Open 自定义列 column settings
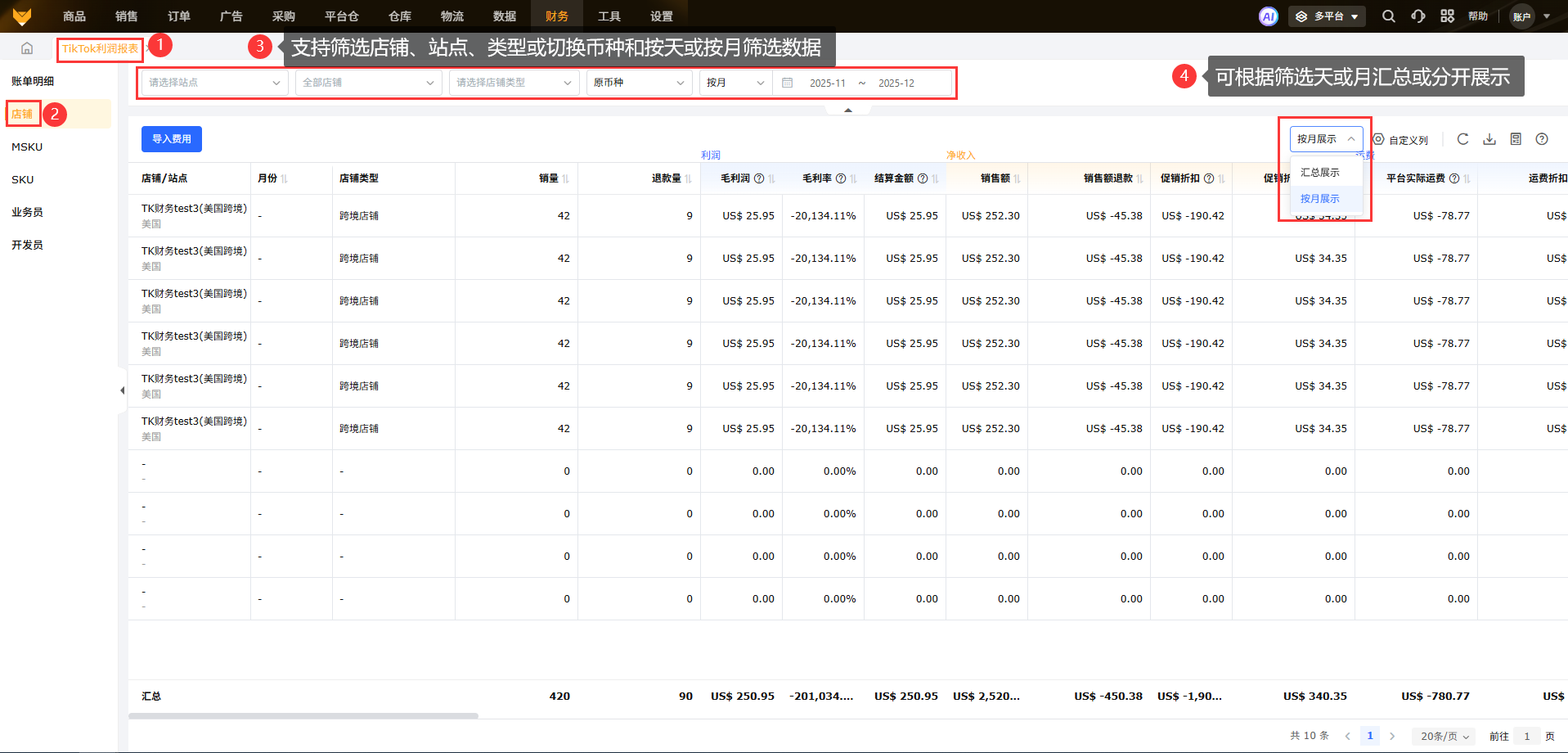The width and height of the screenshot is (1568, 753). (1400, 140)
